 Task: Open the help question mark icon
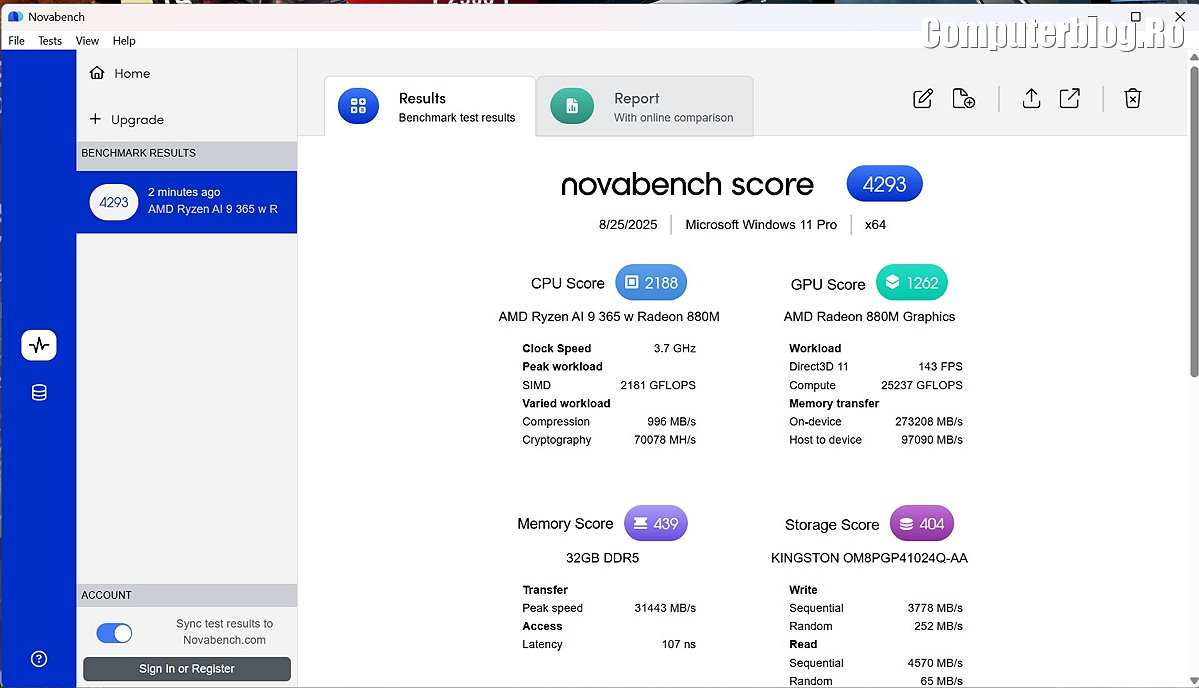(39, 659)
